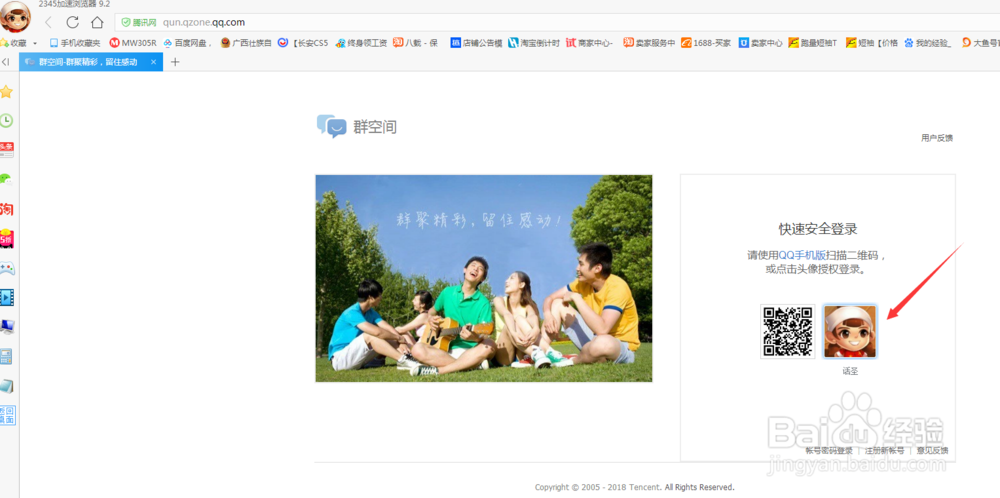Open the 大鱼号 bookmark
This screenshot has height=498, width=1000.
pyautogui.click(x=980, y=43)
